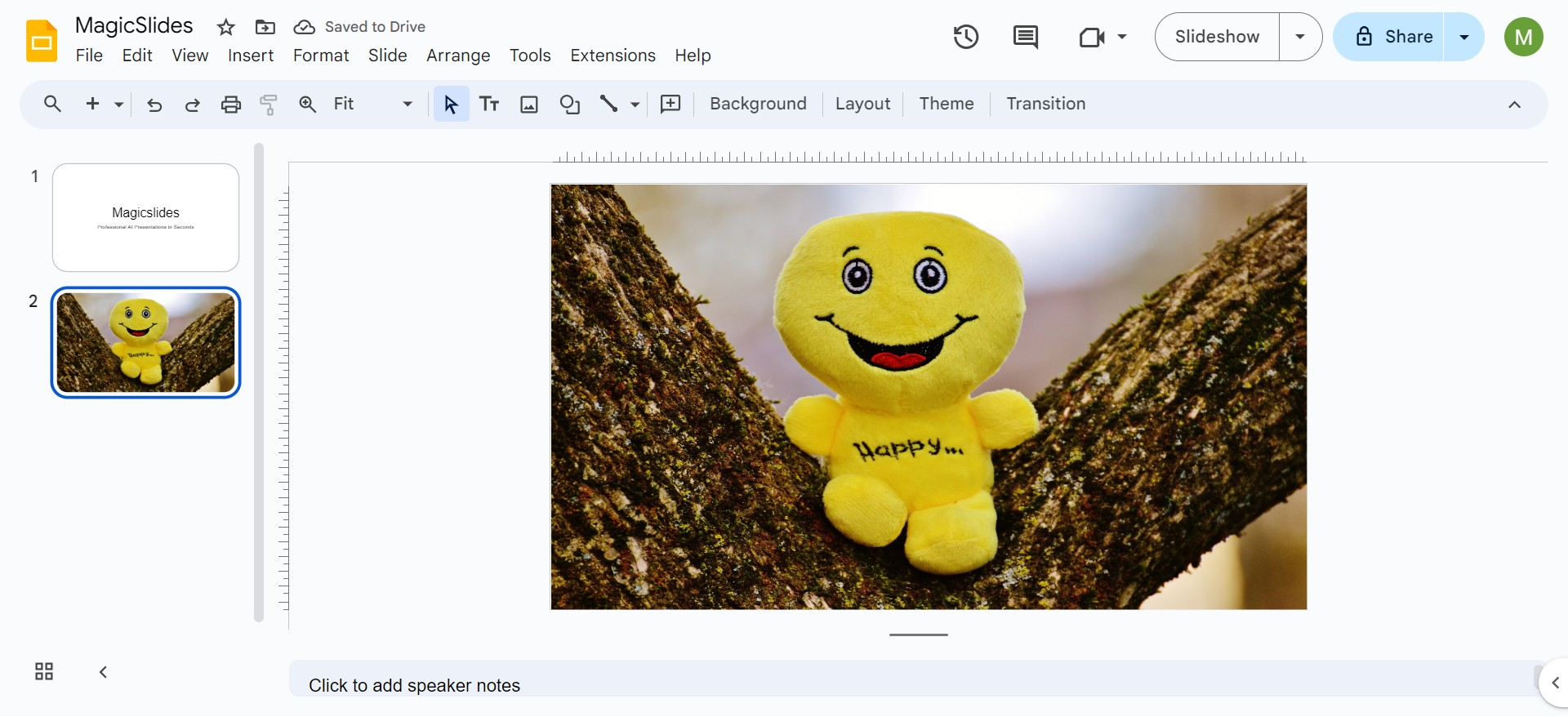This screenshot has height=717, width=1568.
Task: Expand the Fit zoom level dropdown
Action: (407, 105)
